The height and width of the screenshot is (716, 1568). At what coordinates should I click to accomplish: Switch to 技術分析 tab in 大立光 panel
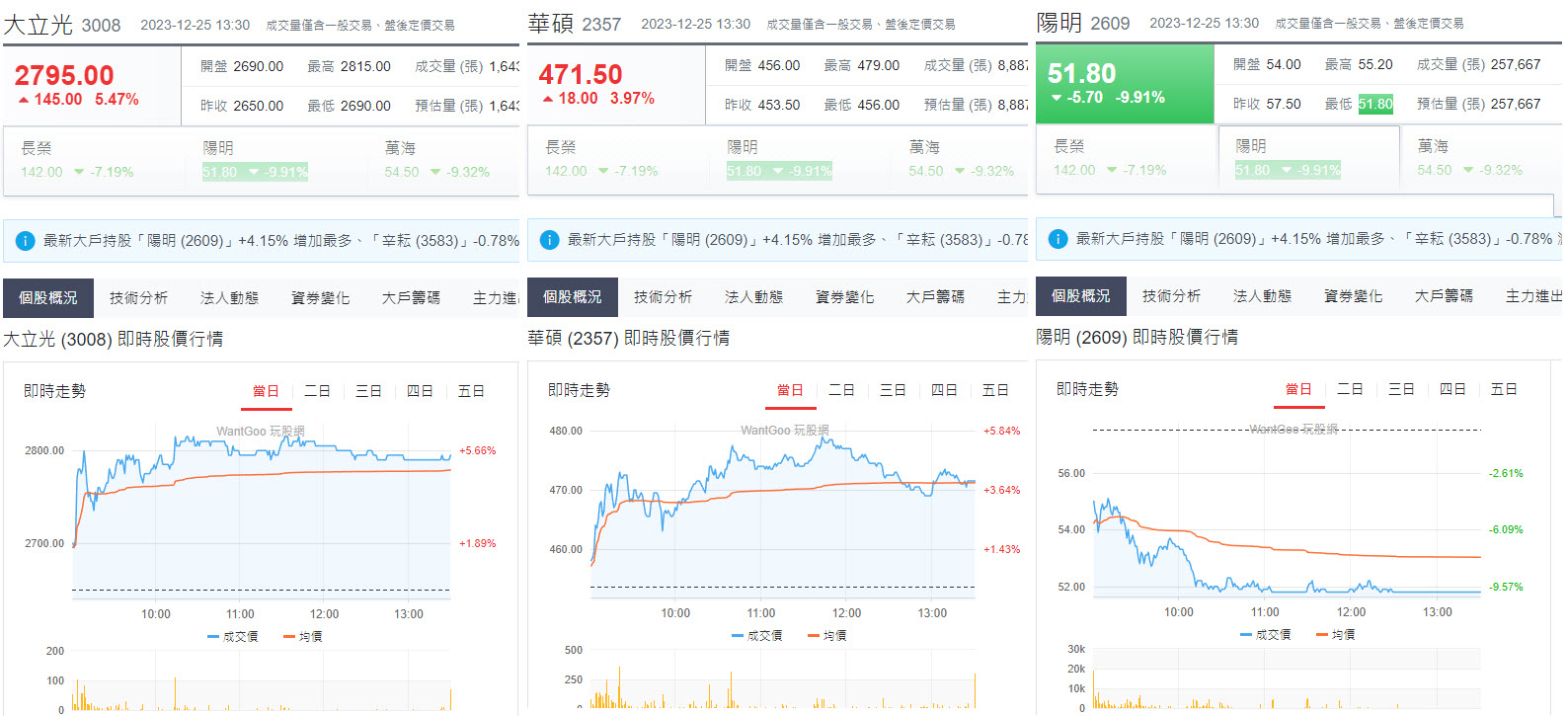139,298
